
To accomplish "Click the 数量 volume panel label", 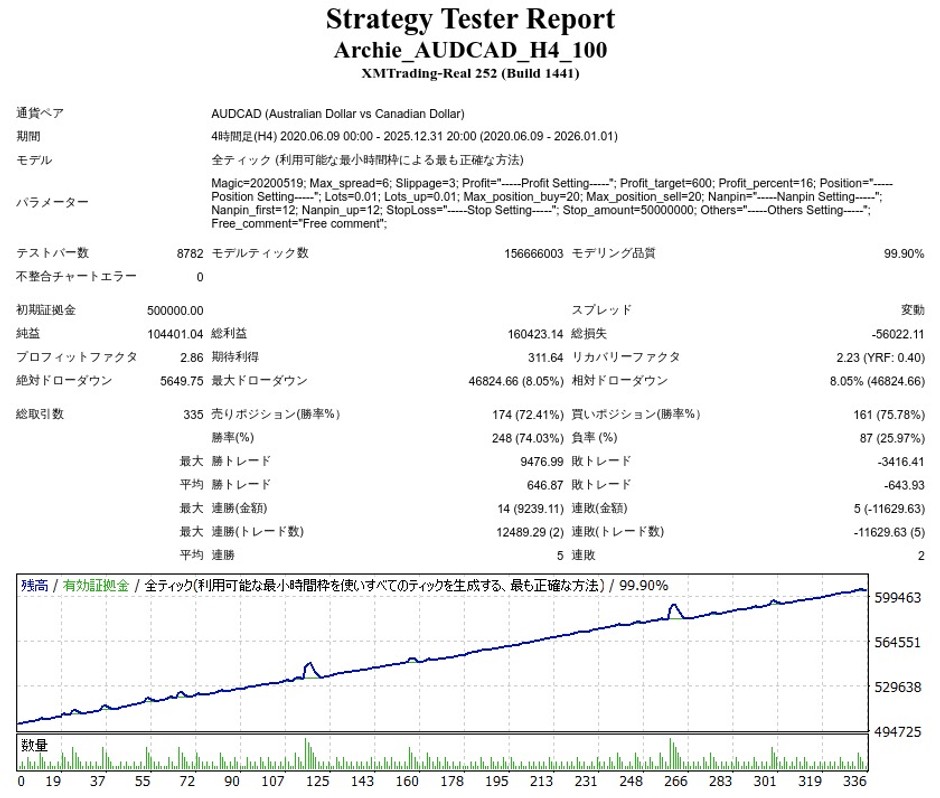I will [x=34, y=746].
